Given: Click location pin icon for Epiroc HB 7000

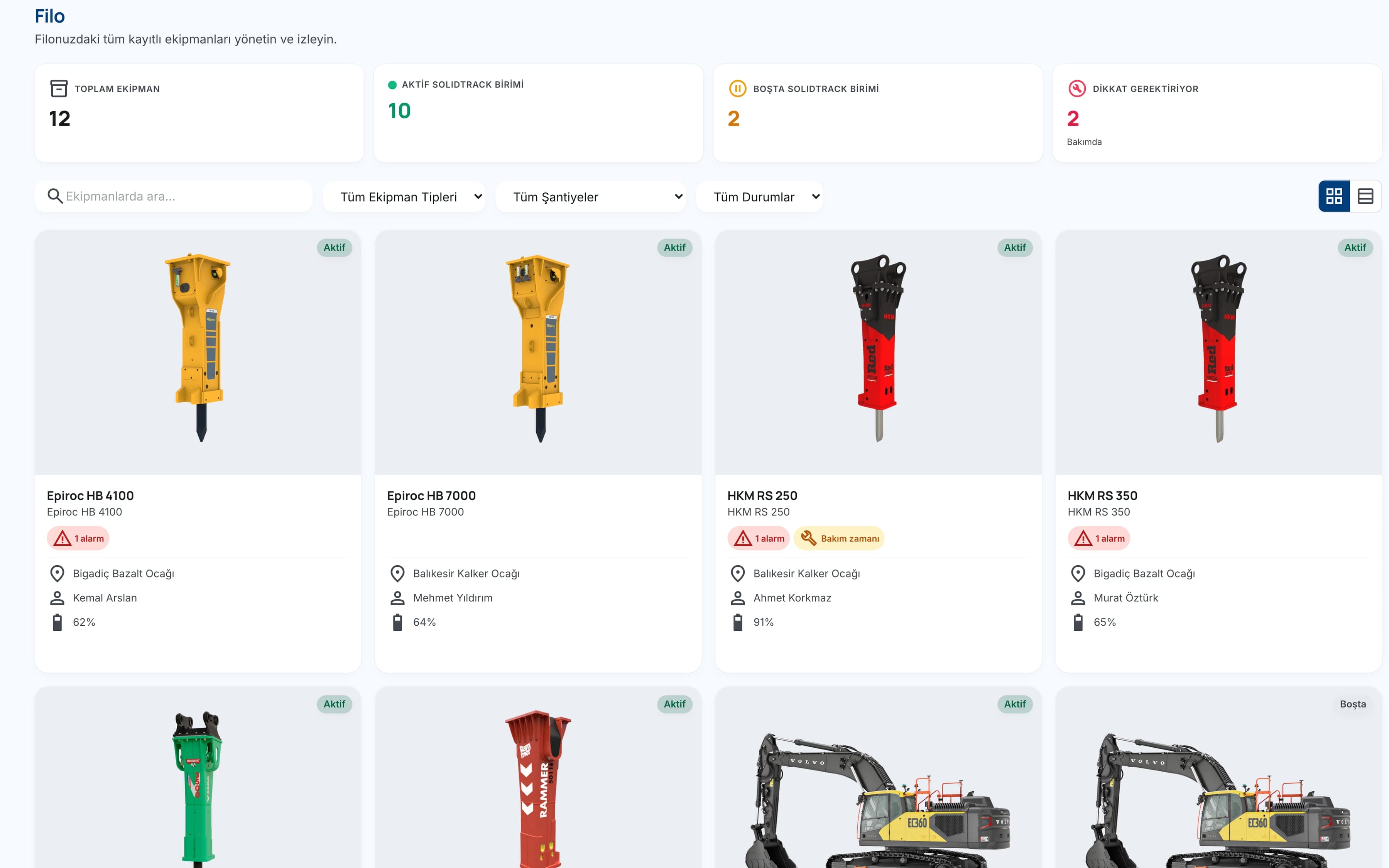Looking at the screenshot, I should (x=397, y=574).
